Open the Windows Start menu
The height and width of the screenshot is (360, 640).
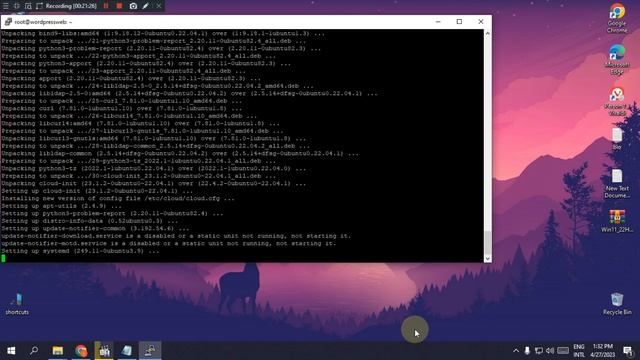(x=11, y=351)
